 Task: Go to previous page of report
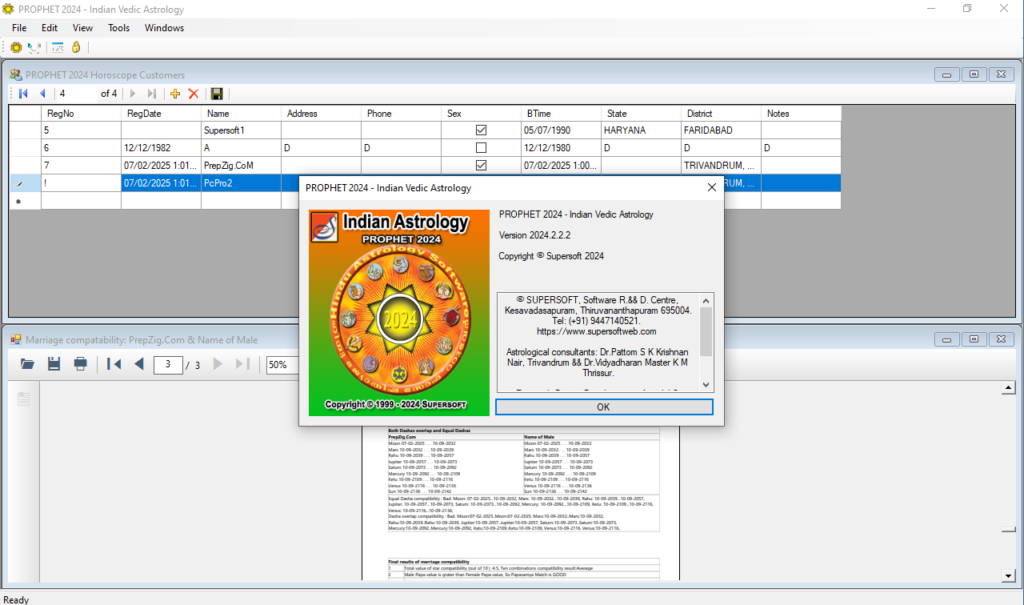tap(138, 364)
